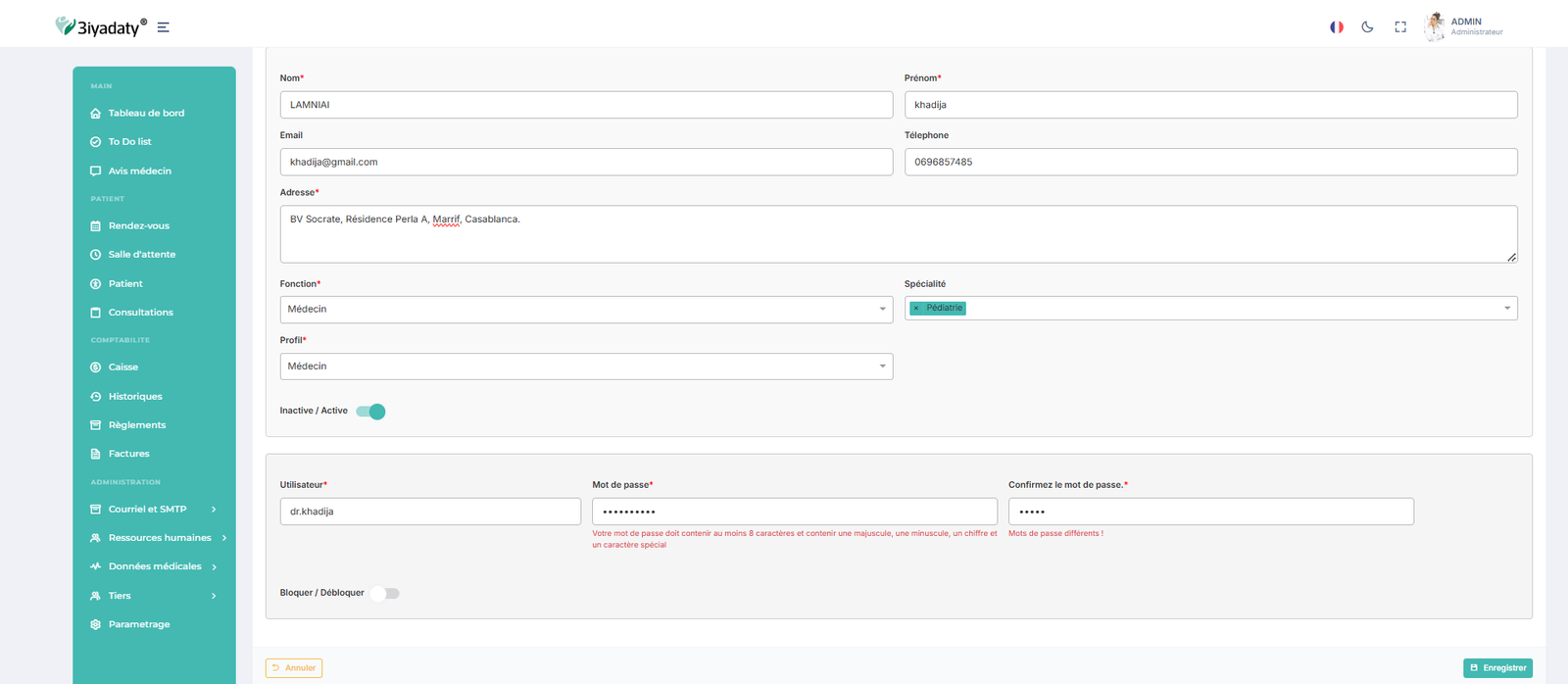Remove the Pédiatrie tag with its x
The width and height of the screenshot is (1568, 684).
point(916,309)
